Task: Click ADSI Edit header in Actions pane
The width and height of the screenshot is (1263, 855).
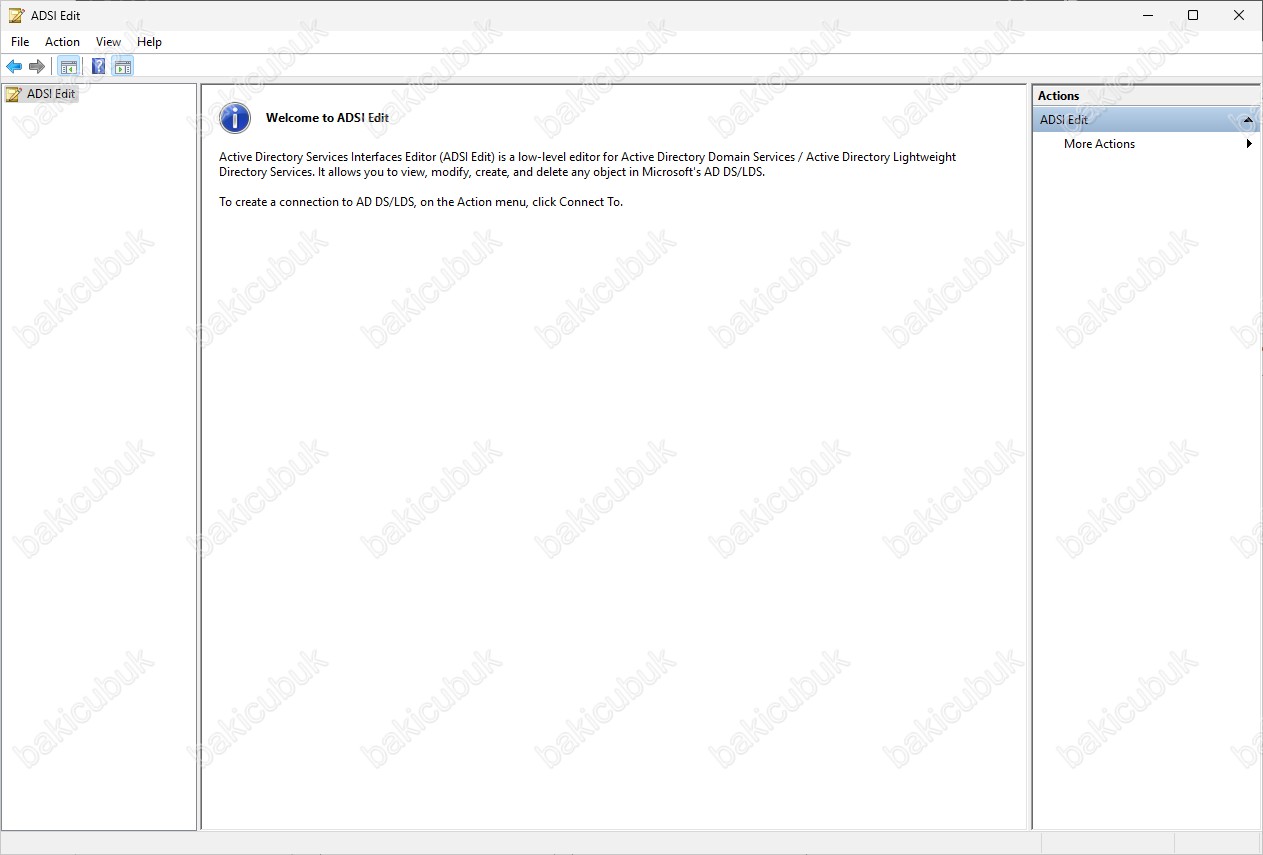Action: pyautogui.click(x=1146, y=120)
